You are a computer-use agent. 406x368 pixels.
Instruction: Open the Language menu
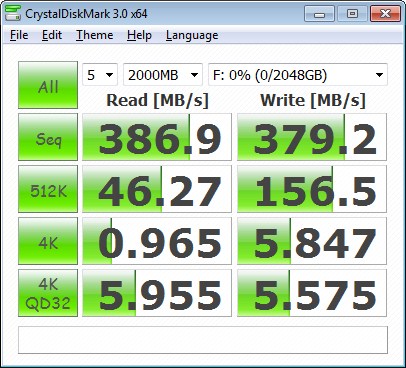192,35
